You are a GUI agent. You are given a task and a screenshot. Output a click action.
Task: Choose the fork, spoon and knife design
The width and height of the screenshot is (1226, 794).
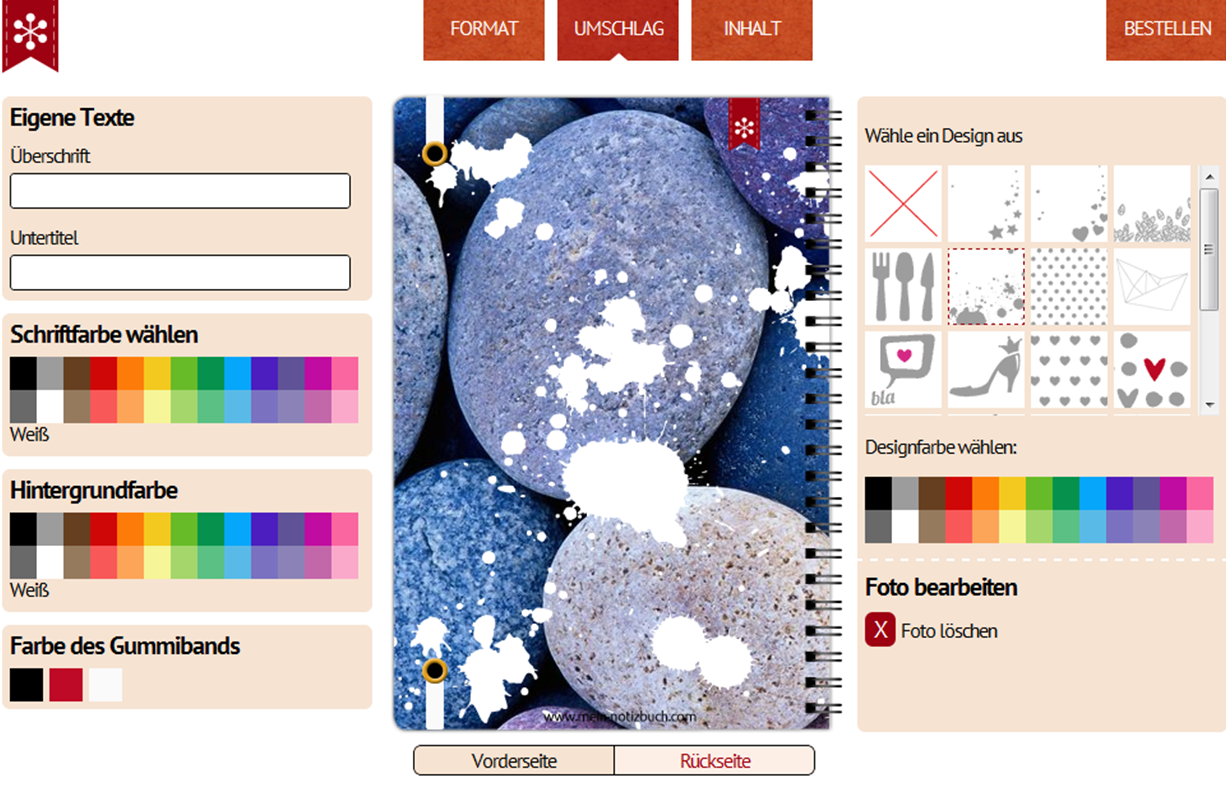click(903, 287)
